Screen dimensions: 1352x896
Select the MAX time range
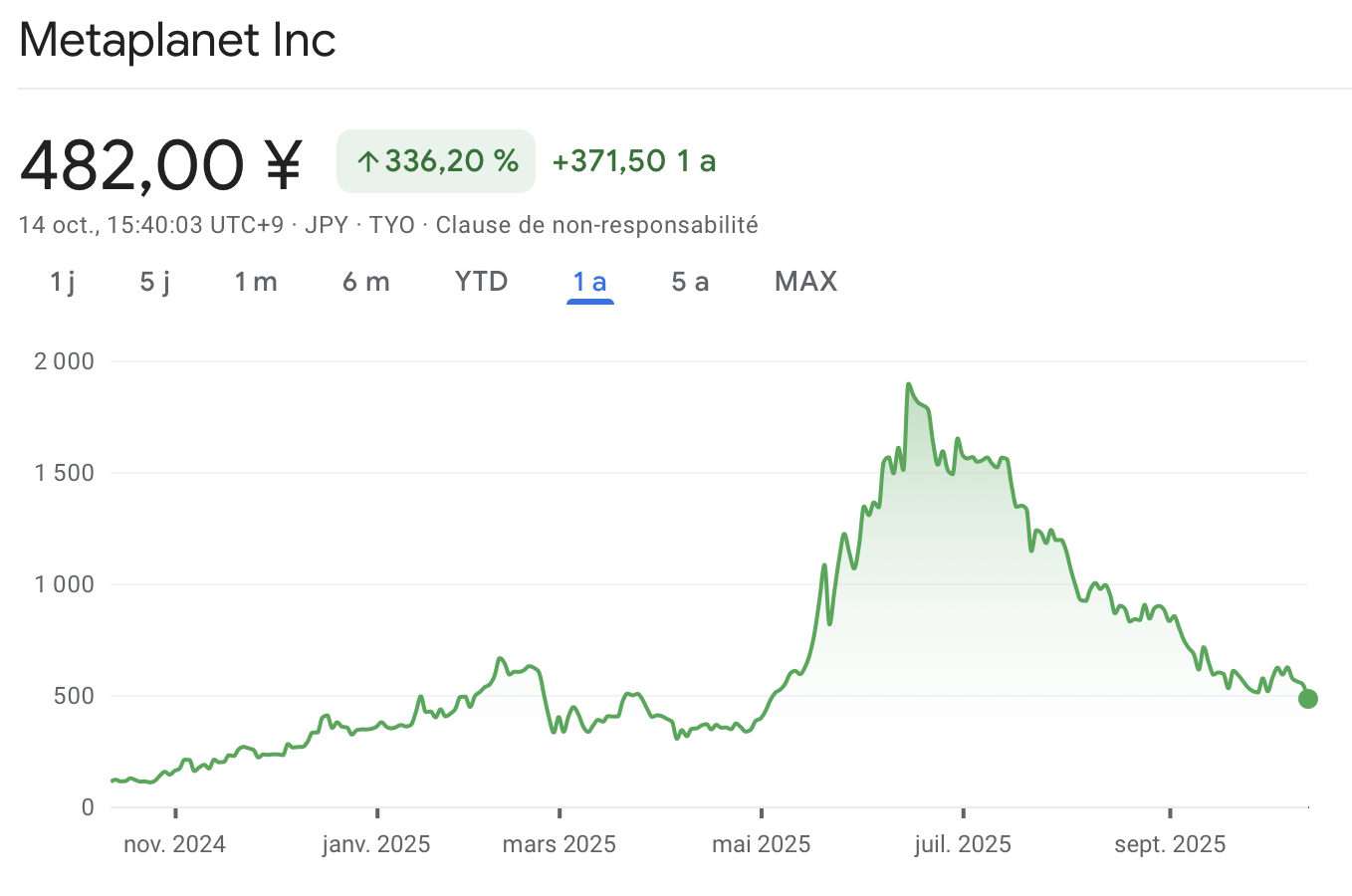pos(805,282)
